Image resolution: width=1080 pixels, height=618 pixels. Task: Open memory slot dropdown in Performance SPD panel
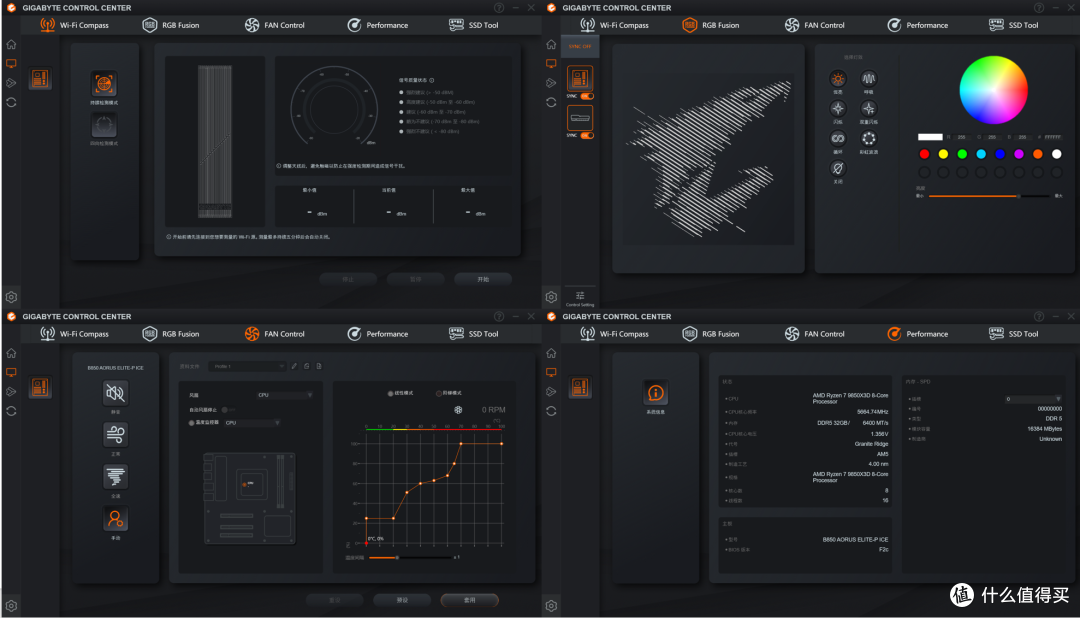tap(1033, 399)
